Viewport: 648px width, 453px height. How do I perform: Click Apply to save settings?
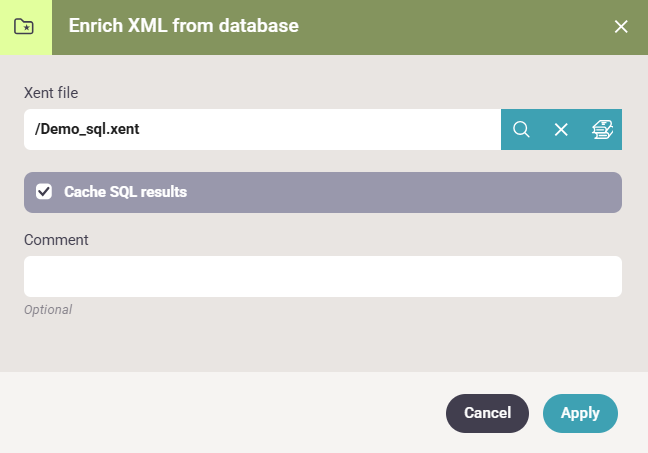(580, 413)
